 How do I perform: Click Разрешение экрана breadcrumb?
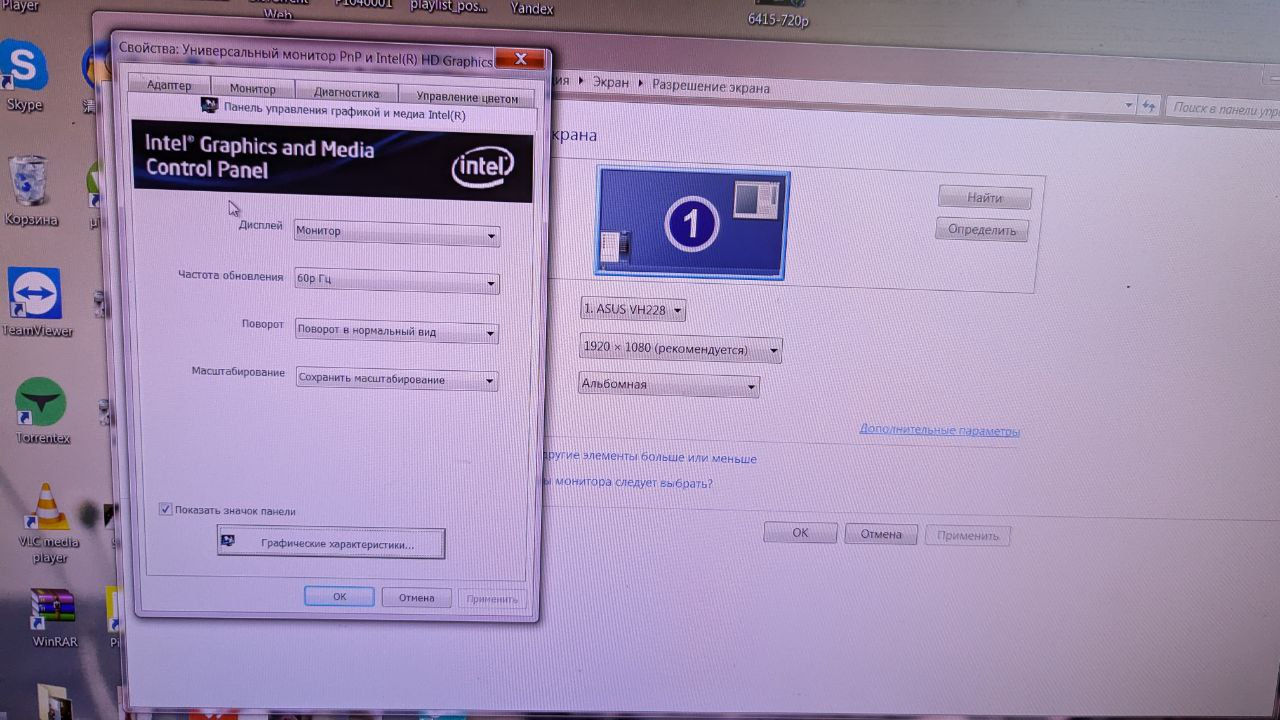coord(711,87)
